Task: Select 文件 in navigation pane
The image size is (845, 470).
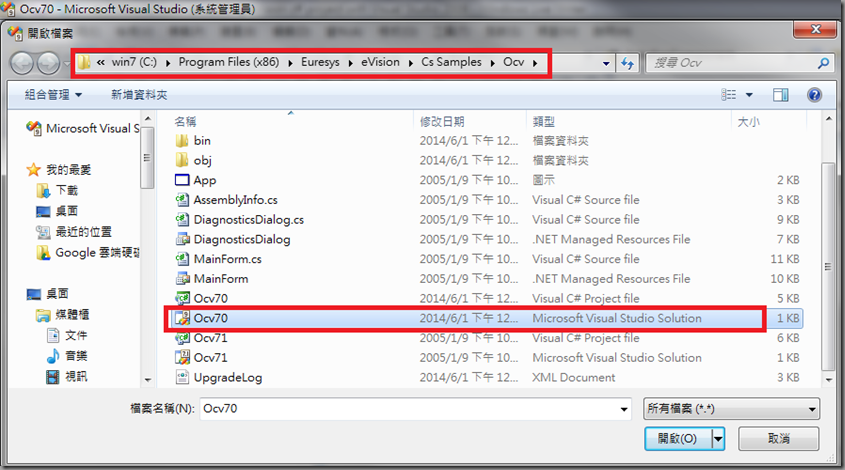Action: (x=76, y=335)
